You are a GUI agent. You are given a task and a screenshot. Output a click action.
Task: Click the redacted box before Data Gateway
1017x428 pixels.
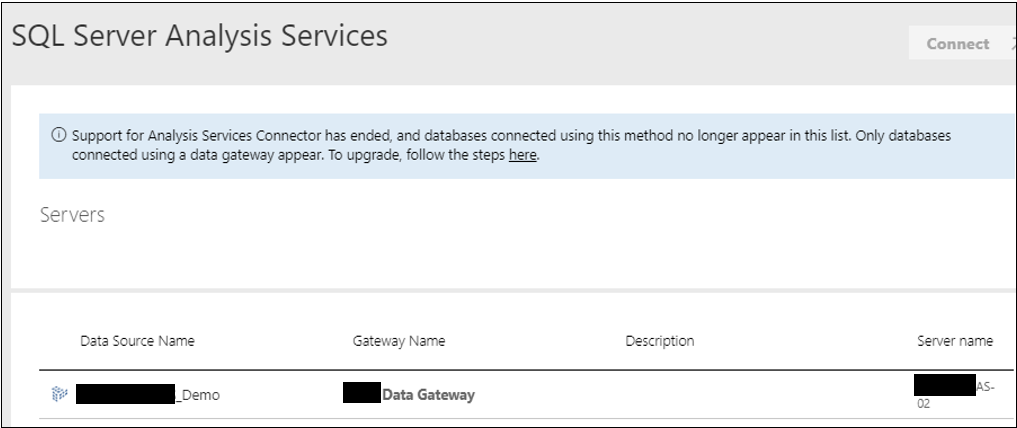[362, 393]
